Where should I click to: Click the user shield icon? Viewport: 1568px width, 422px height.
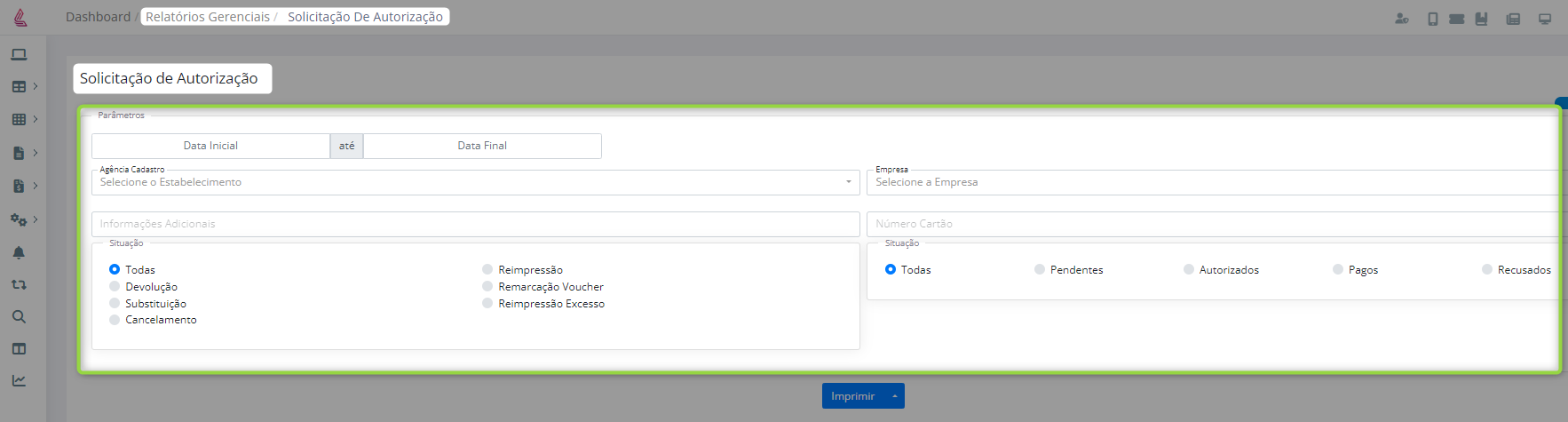[1402, 19]
